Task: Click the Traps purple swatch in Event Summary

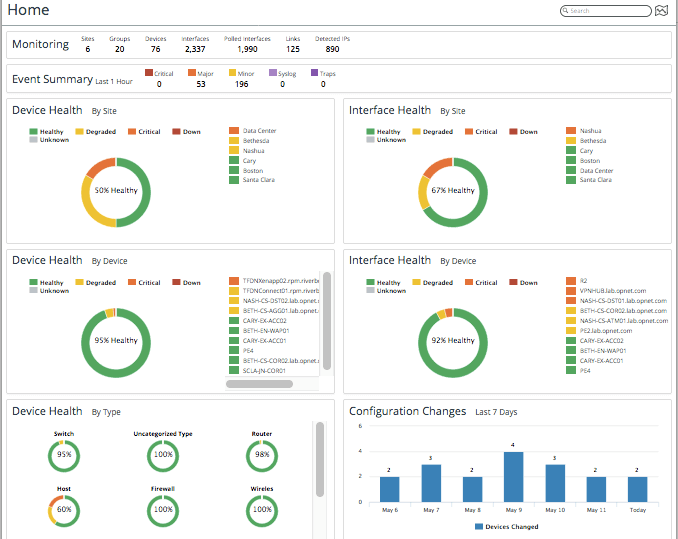Action: 314,73
